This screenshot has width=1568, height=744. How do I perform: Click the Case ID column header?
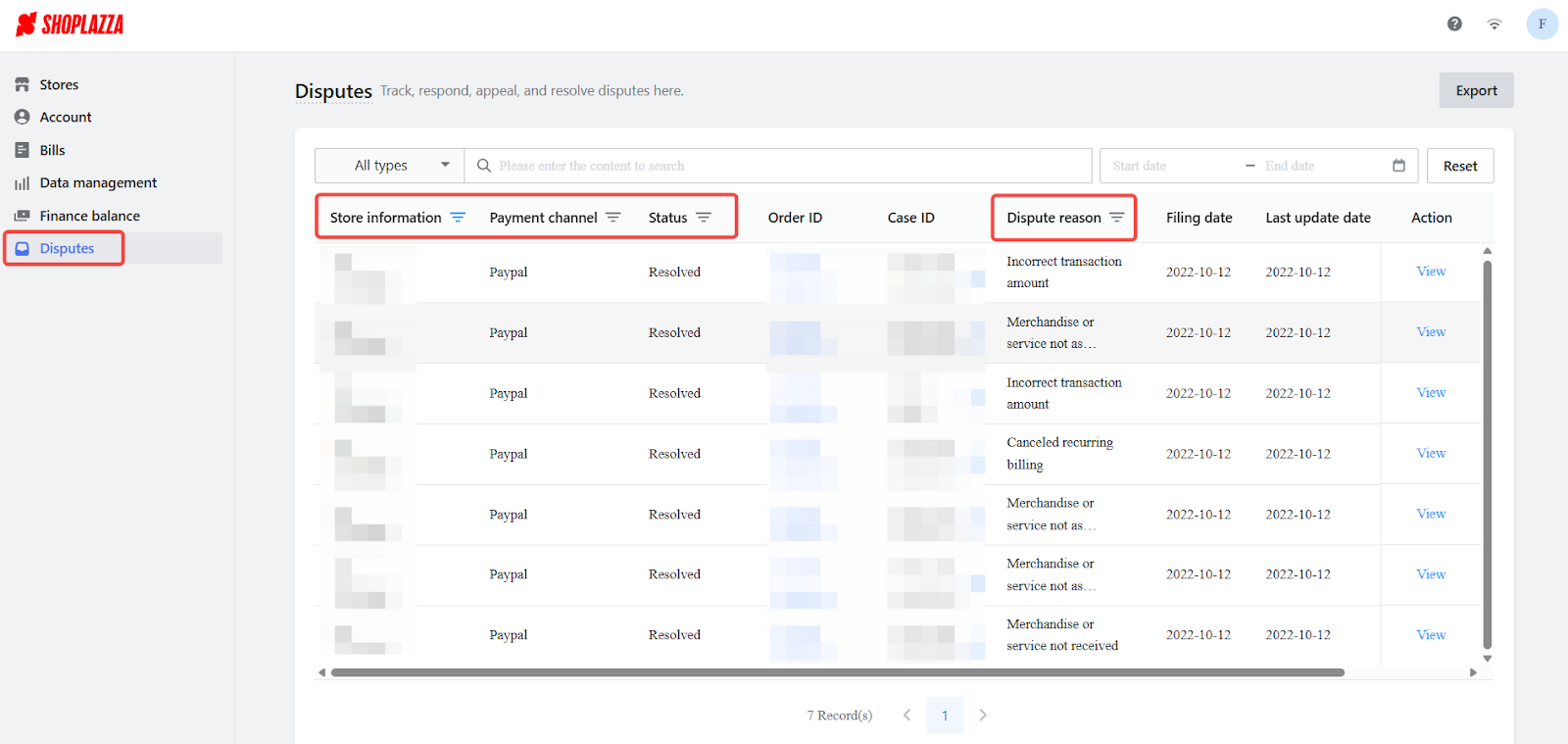click(x=911, y=218)
